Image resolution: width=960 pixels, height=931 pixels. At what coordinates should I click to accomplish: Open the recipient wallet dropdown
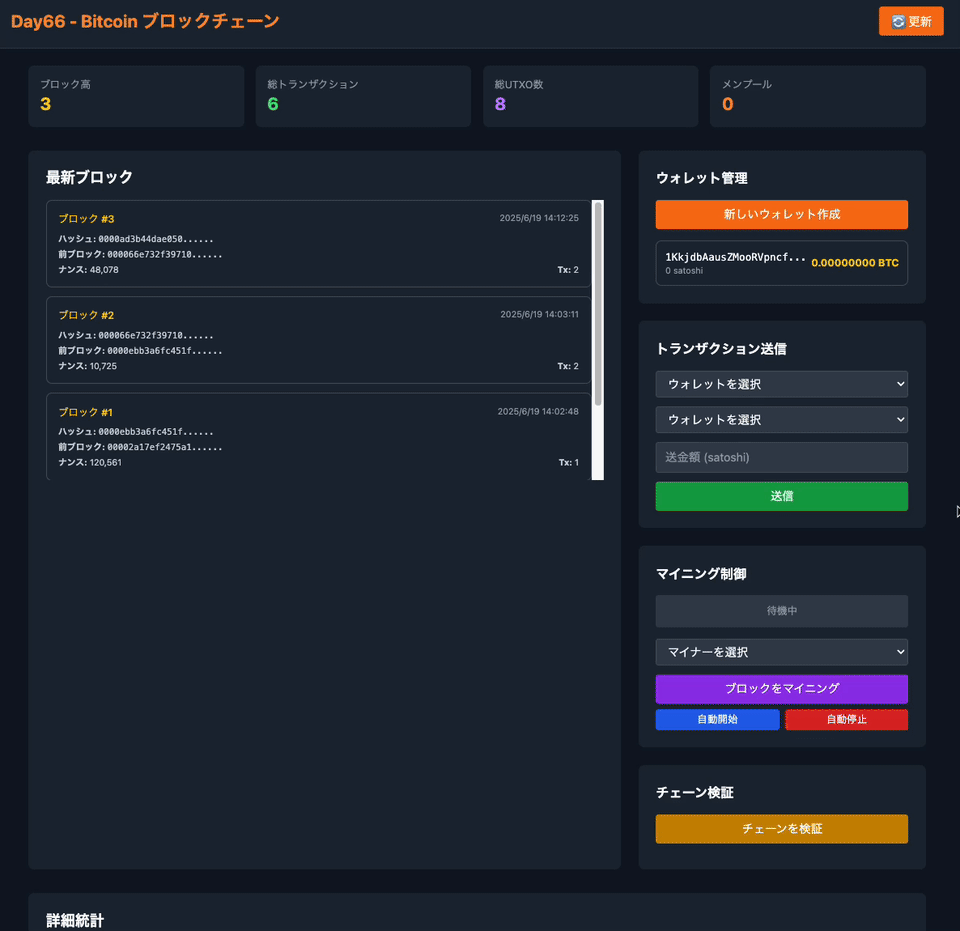coord(781,420)
